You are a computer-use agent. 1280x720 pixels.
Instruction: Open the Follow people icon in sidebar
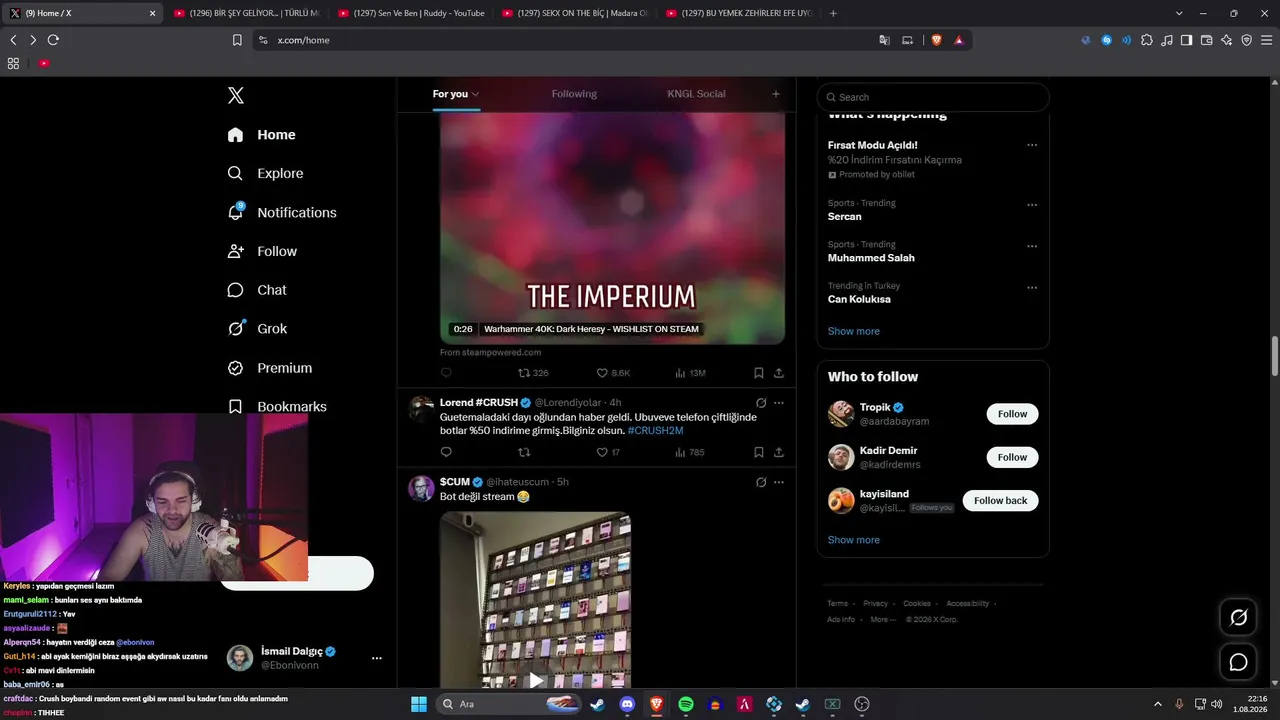point(235,251)
